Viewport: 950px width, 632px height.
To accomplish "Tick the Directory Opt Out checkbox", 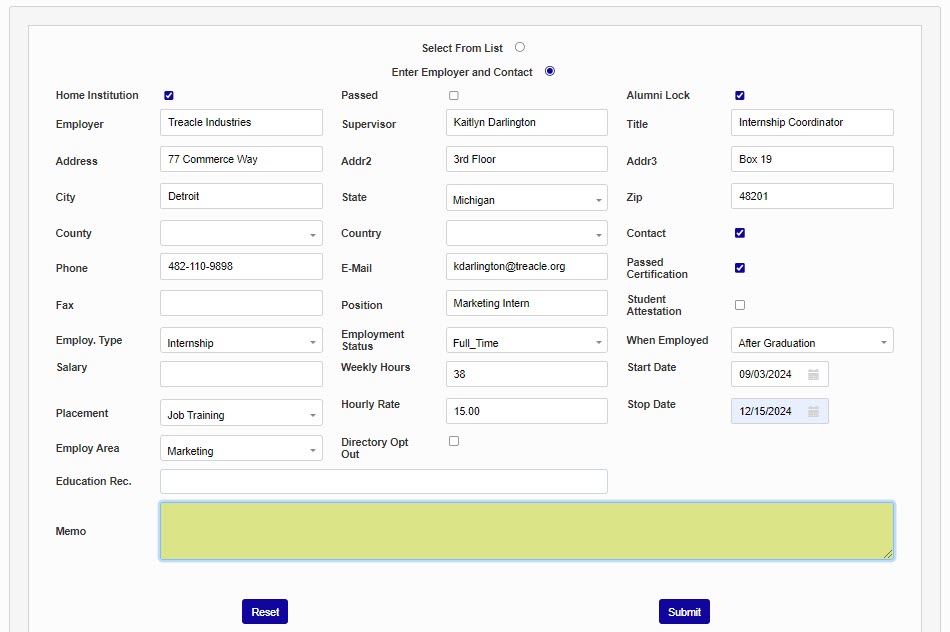I will pos(454,441).
